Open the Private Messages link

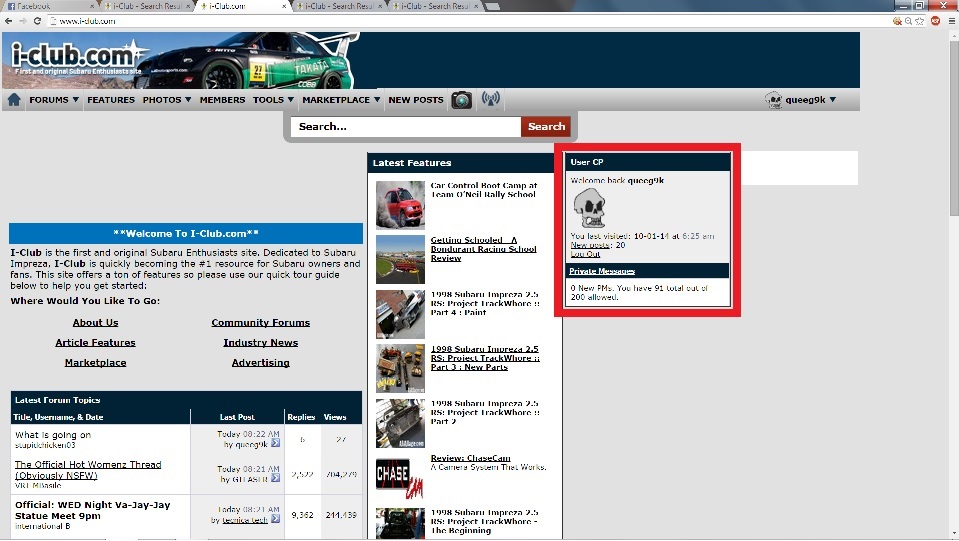click(602, 271)
